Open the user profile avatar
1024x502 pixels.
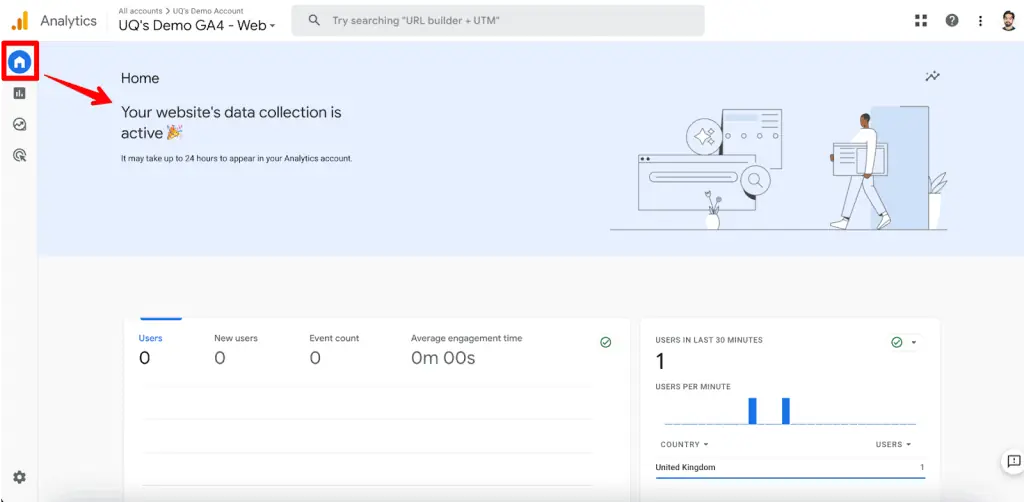[x=1009, y=21]
